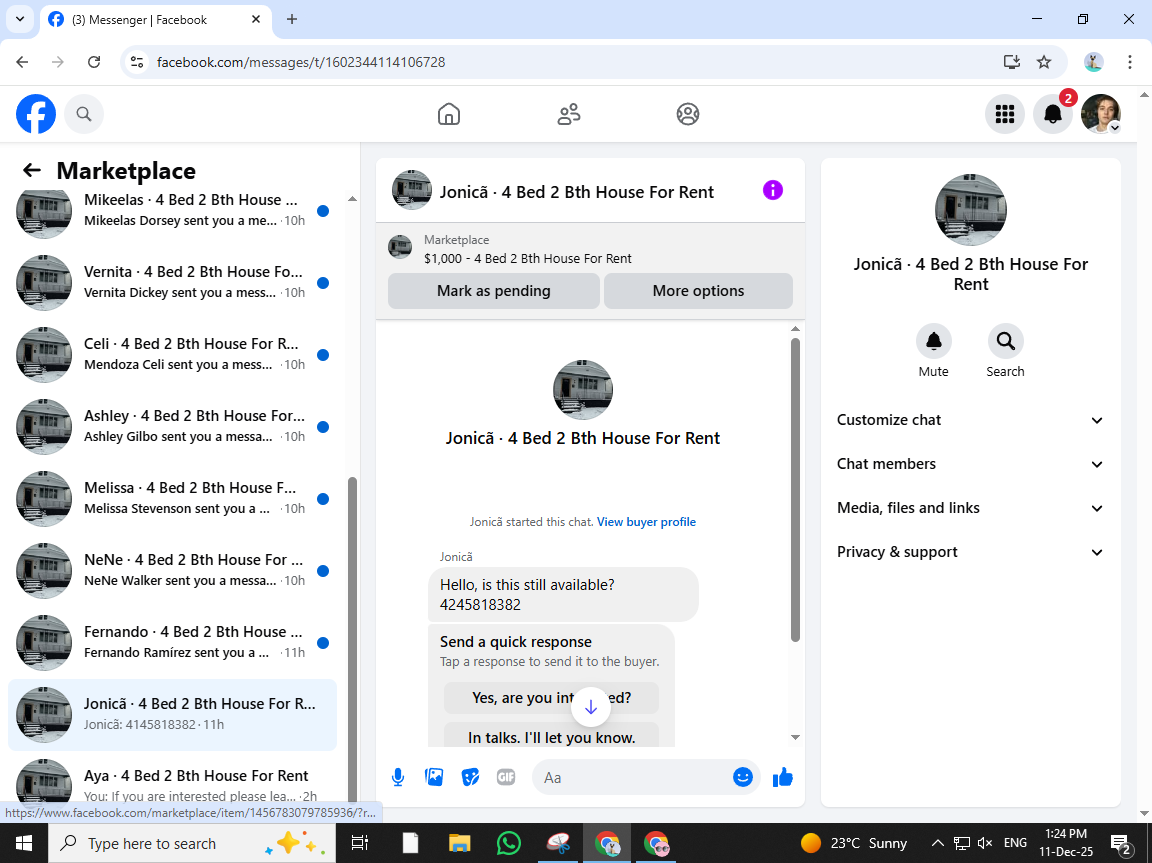Viewport: 1152px width, 863px height.
Task: Open WhatsApp from the taskbar
Action: click(508, 843)
